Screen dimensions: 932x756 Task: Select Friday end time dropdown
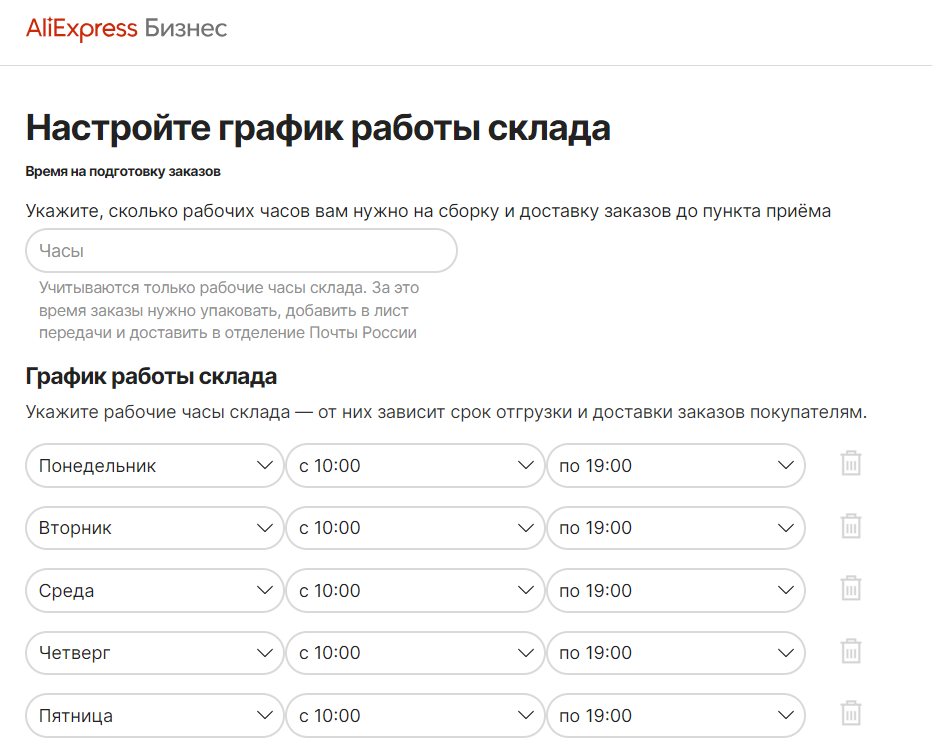point(675,716)
